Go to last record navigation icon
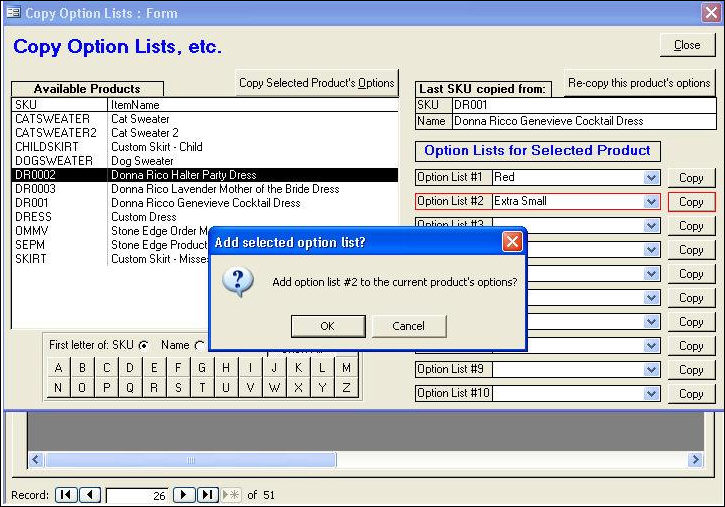 pos(208,495)
